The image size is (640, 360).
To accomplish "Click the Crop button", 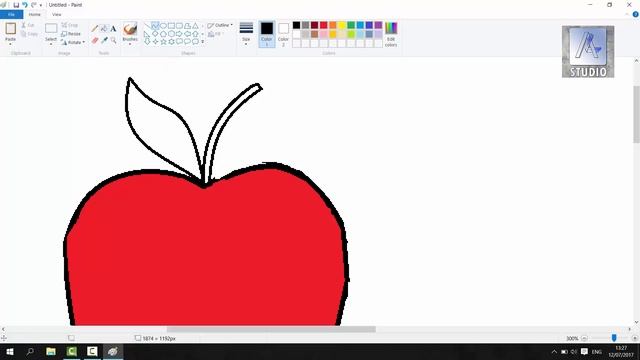I will [x=70, y=25].
